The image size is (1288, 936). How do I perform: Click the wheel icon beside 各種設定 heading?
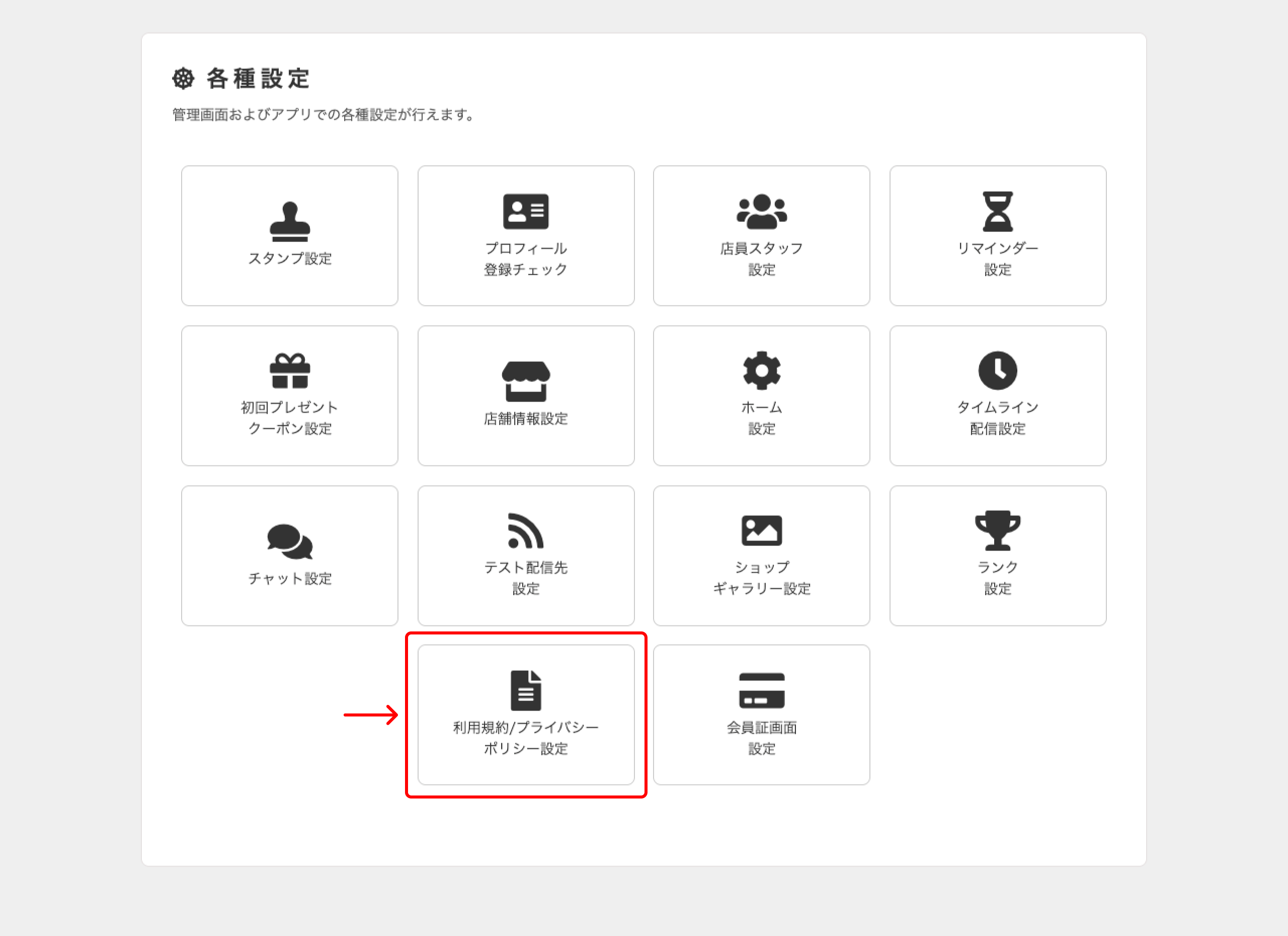click(x=183, y=79)
